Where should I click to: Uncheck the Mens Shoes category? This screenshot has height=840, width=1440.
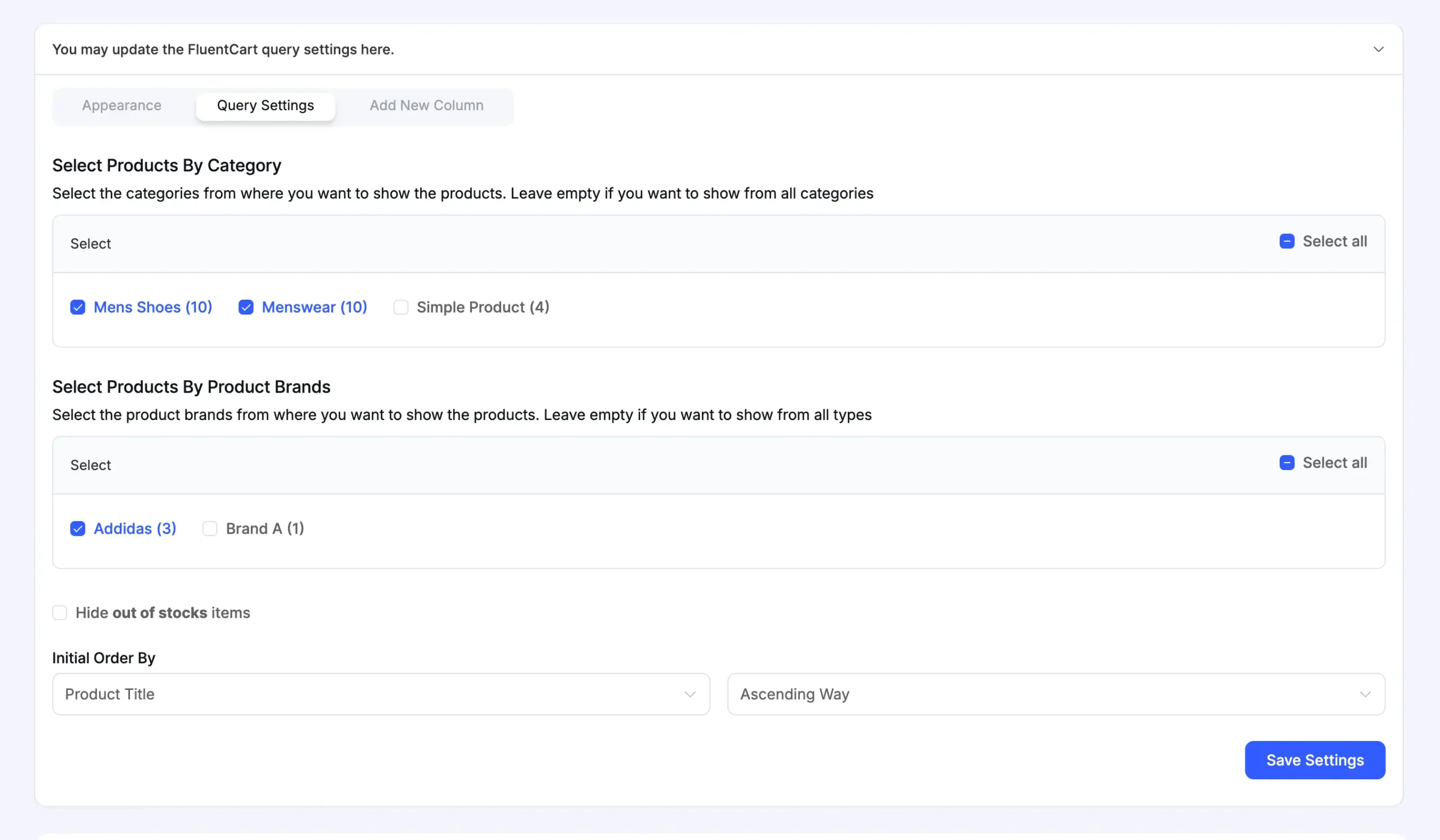pos(78,307)
